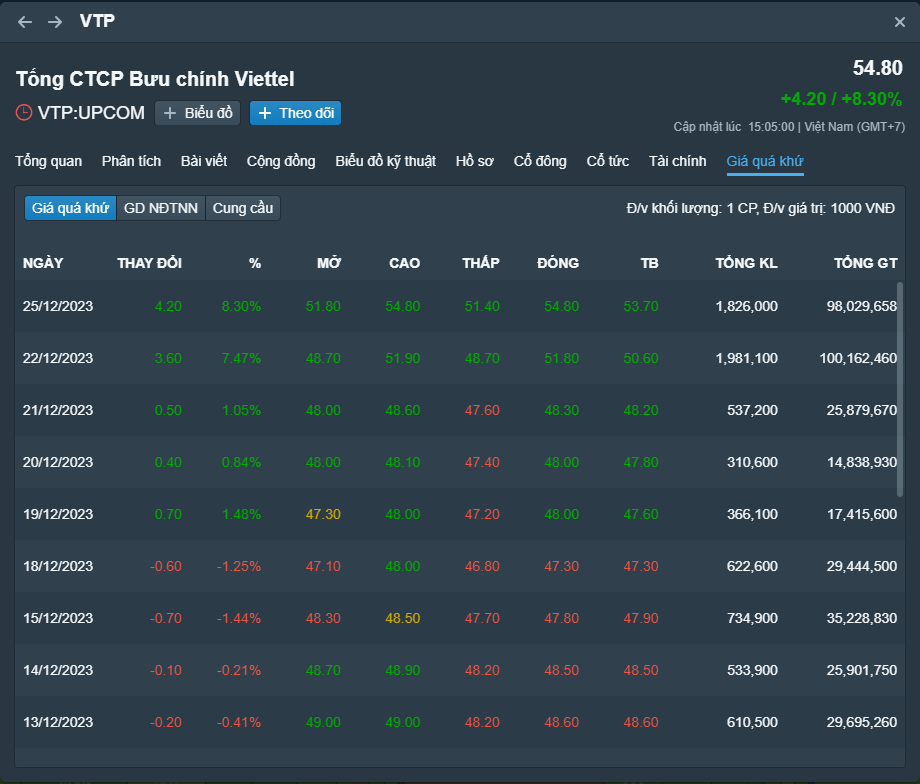Click total value 98,029,658

(861, 306)
